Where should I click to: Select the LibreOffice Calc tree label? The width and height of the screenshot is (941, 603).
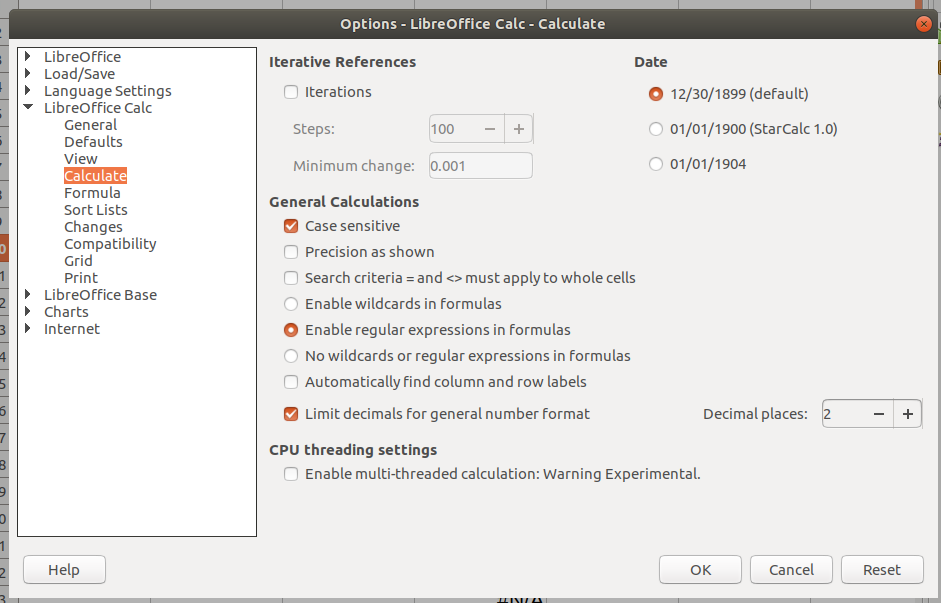coord(98,108)
